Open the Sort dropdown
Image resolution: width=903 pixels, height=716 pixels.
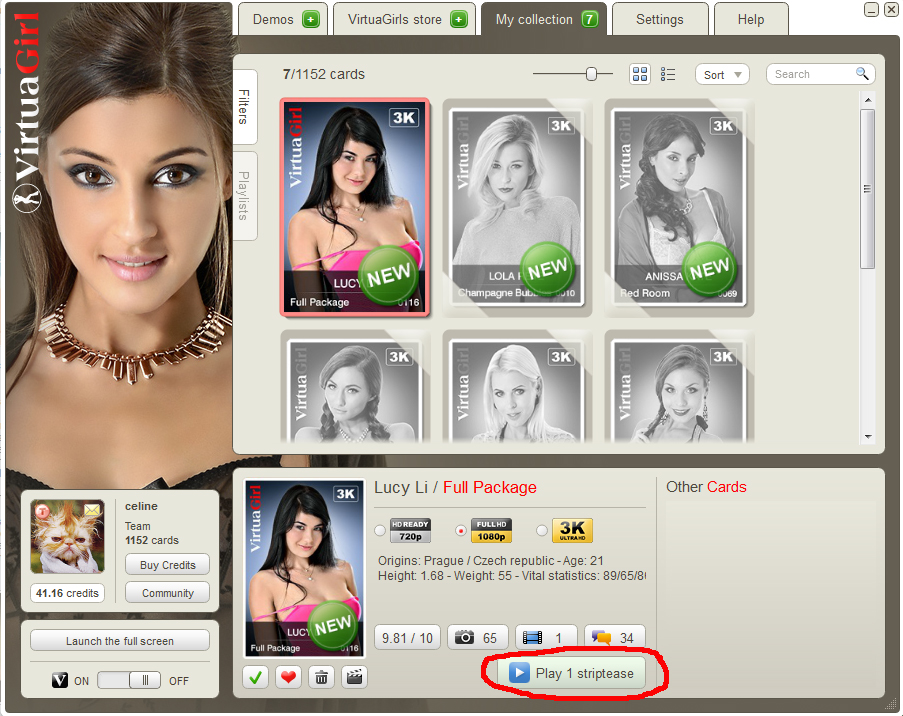722,75
